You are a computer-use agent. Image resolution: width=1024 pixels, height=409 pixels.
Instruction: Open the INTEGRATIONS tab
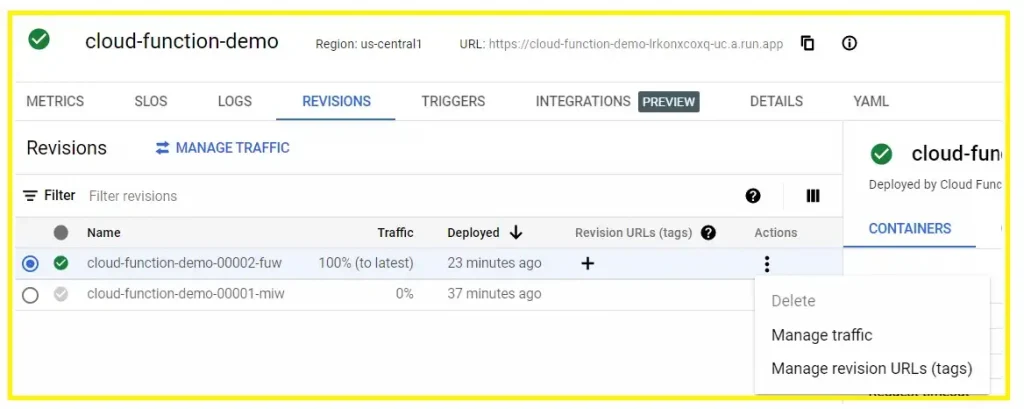tap(583, 101)
